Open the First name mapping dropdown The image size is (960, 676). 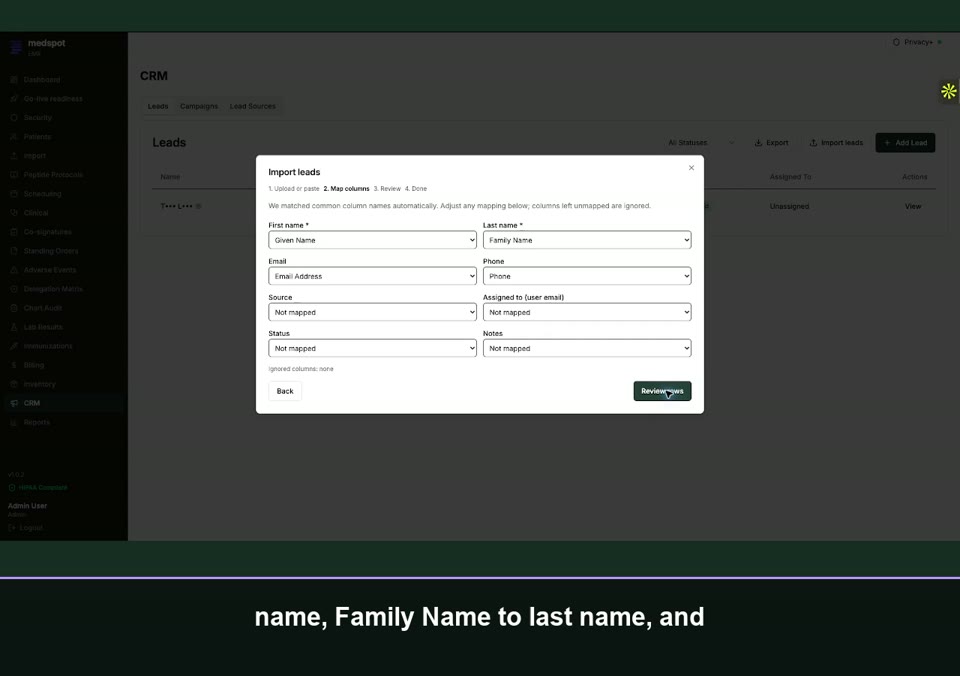pyautogui.click(x=372, y=240)
